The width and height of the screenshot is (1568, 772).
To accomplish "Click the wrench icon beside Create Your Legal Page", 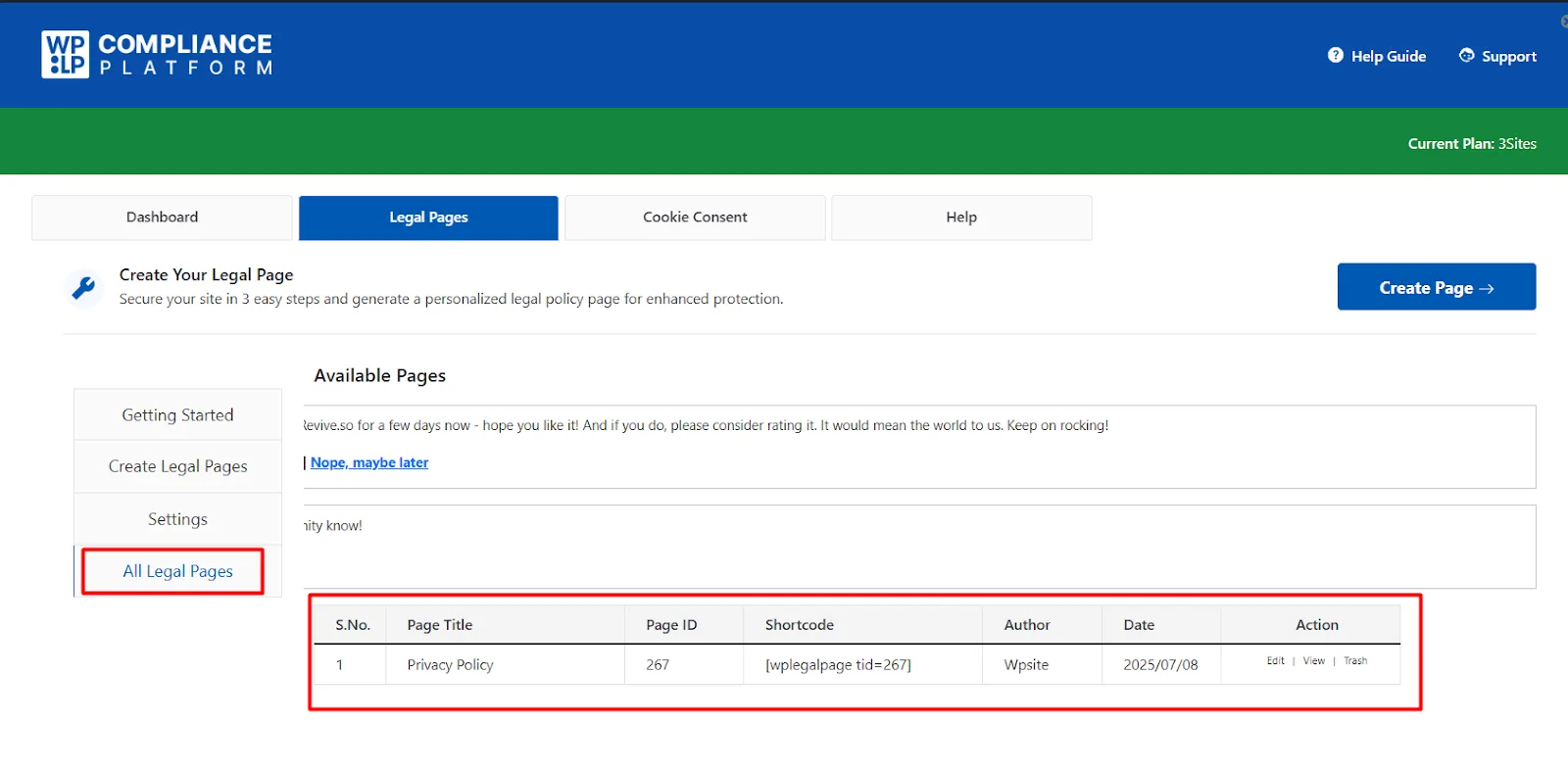I will coord(84,288).
